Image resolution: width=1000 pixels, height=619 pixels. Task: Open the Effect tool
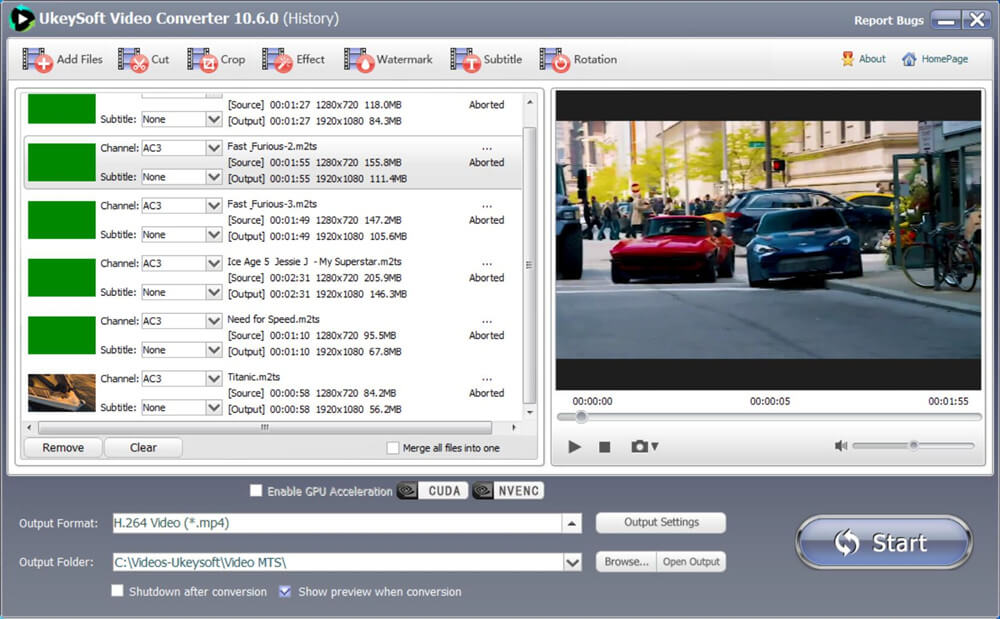(x=293, y=60)
